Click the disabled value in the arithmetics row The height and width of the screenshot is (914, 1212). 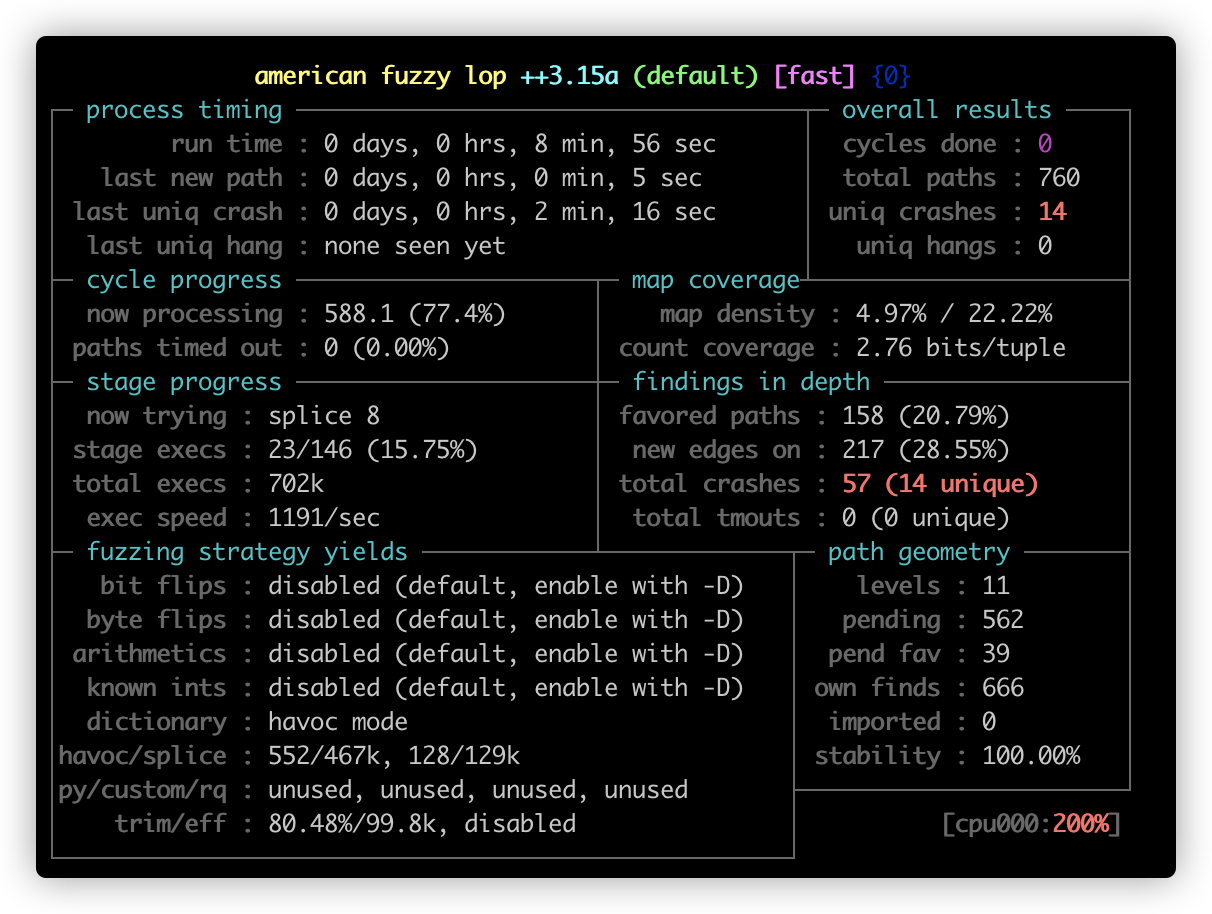coord(506,654)
